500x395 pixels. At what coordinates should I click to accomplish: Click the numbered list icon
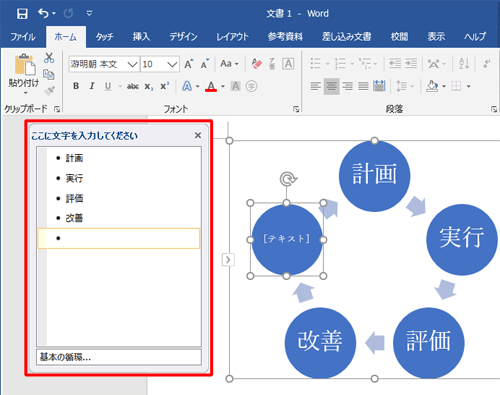[340, 63]
